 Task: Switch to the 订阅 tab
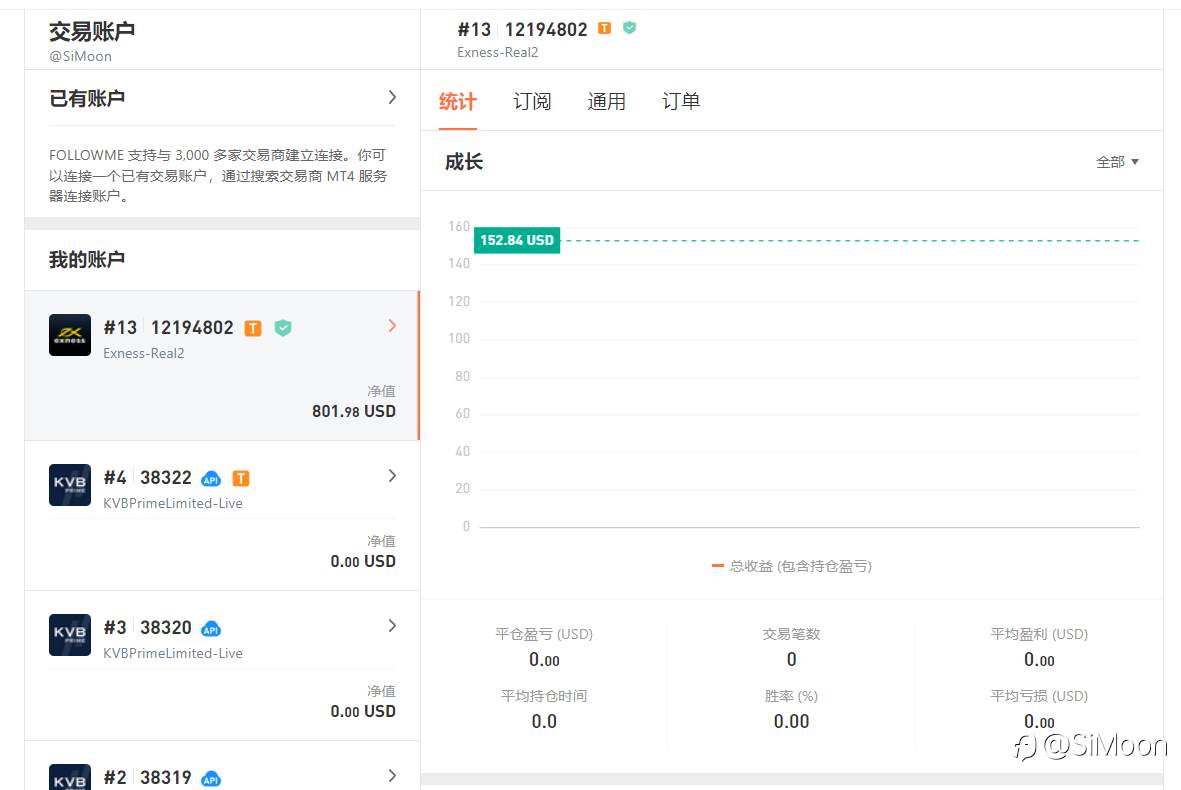(x=532, y=102)
